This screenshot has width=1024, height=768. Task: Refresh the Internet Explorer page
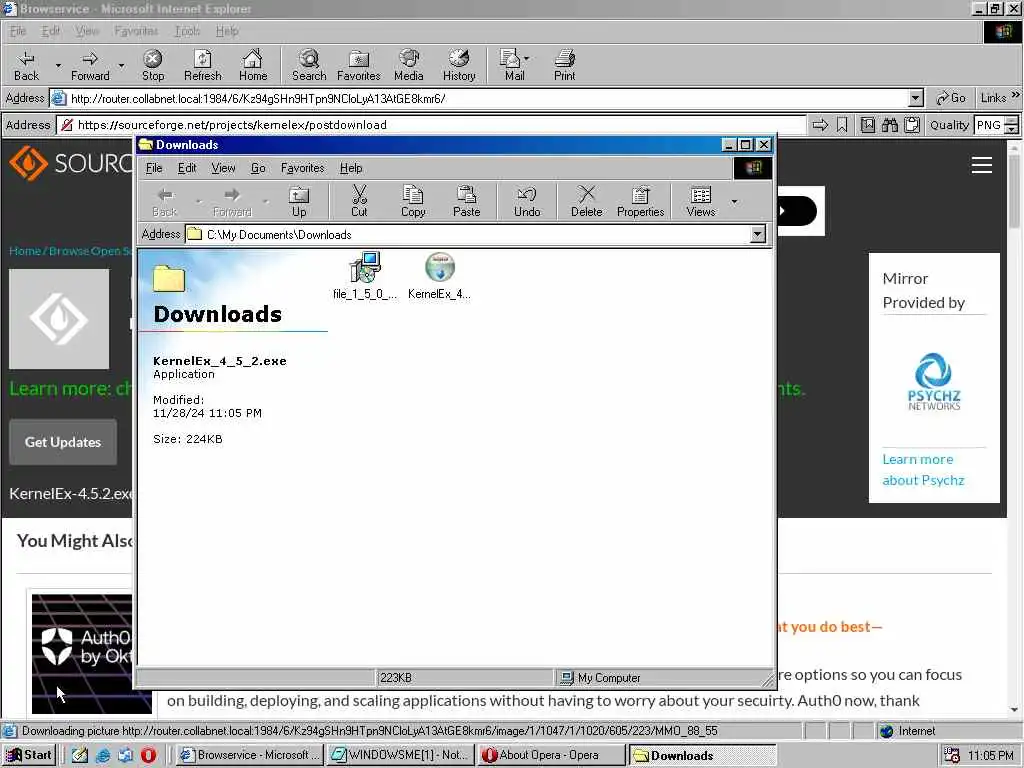coord(202,65)
